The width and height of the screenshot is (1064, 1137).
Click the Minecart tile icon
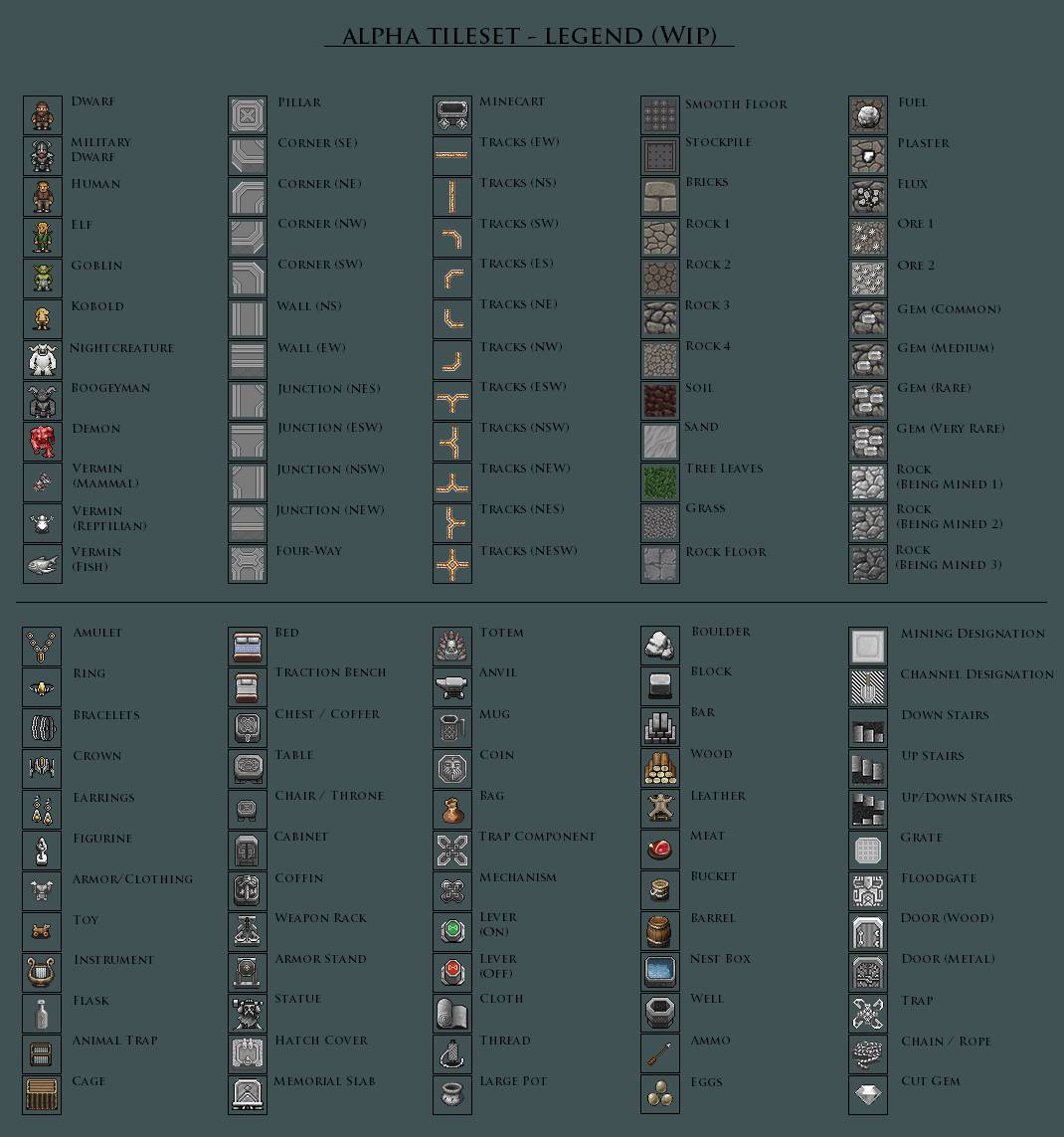pos(452,116)
